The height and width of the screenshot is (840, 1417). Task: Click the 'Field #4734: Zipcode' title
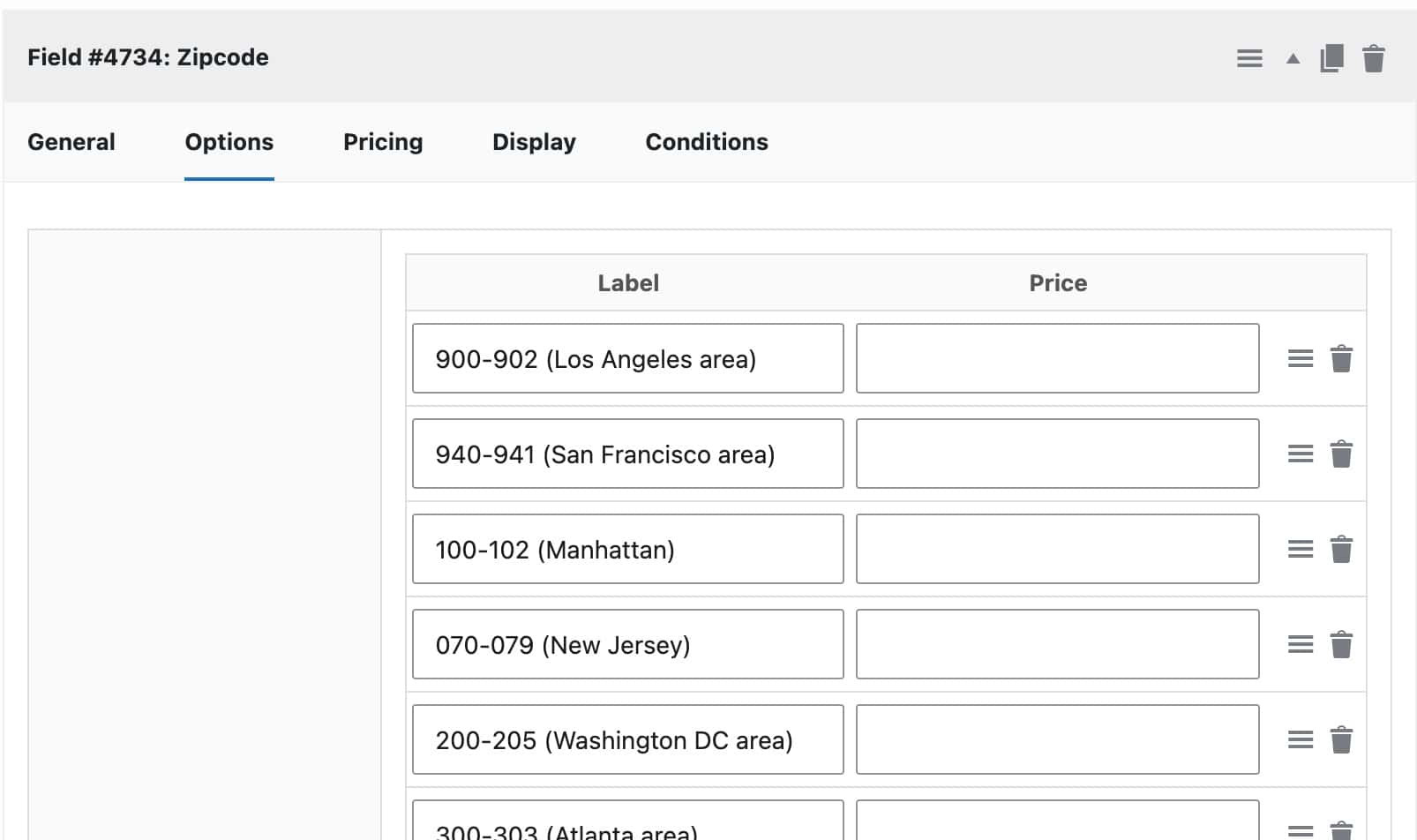click(x=148, y=57)
